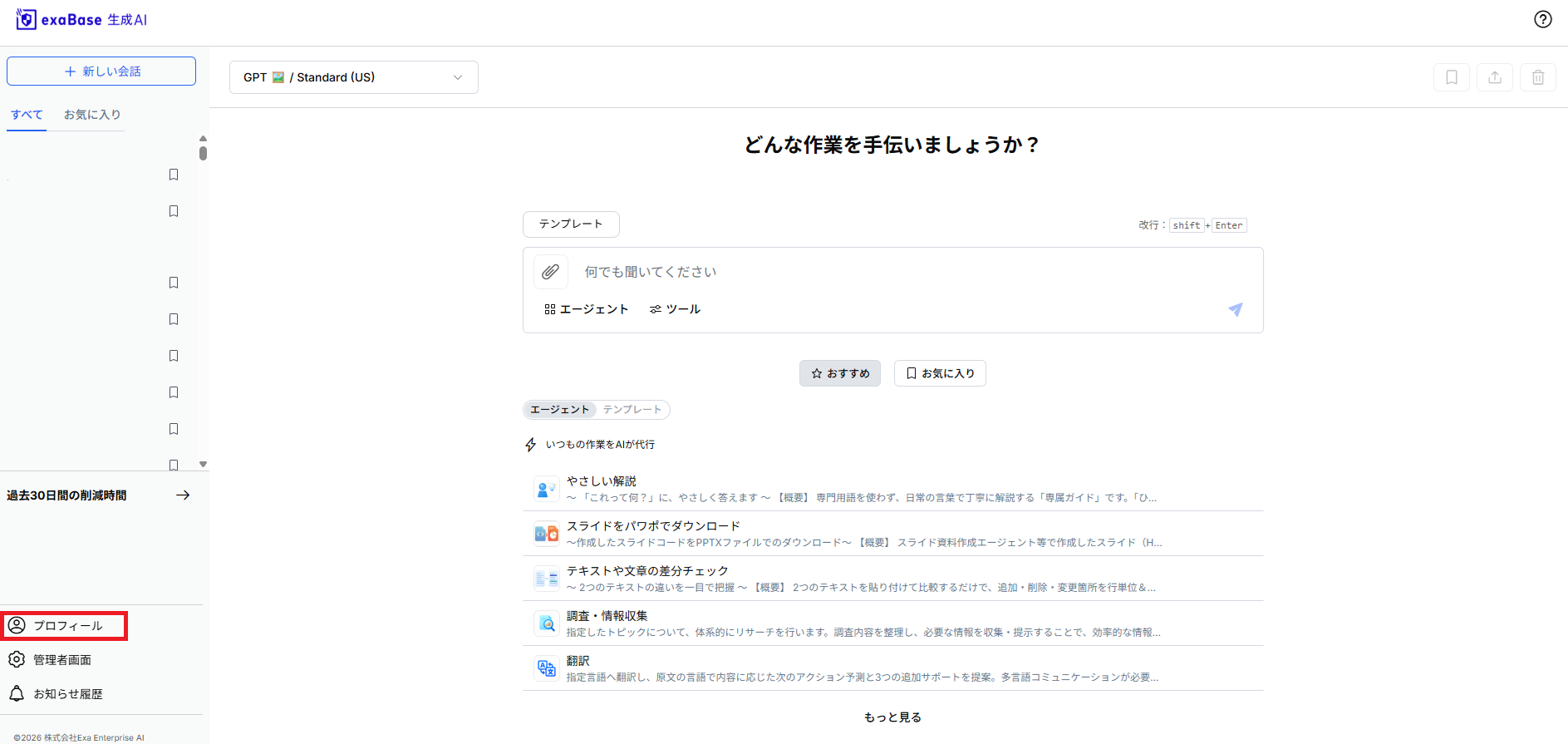Select the エージェント segment tab
1568x744 pixels.
pyautogui.click(x=560, y=410)
